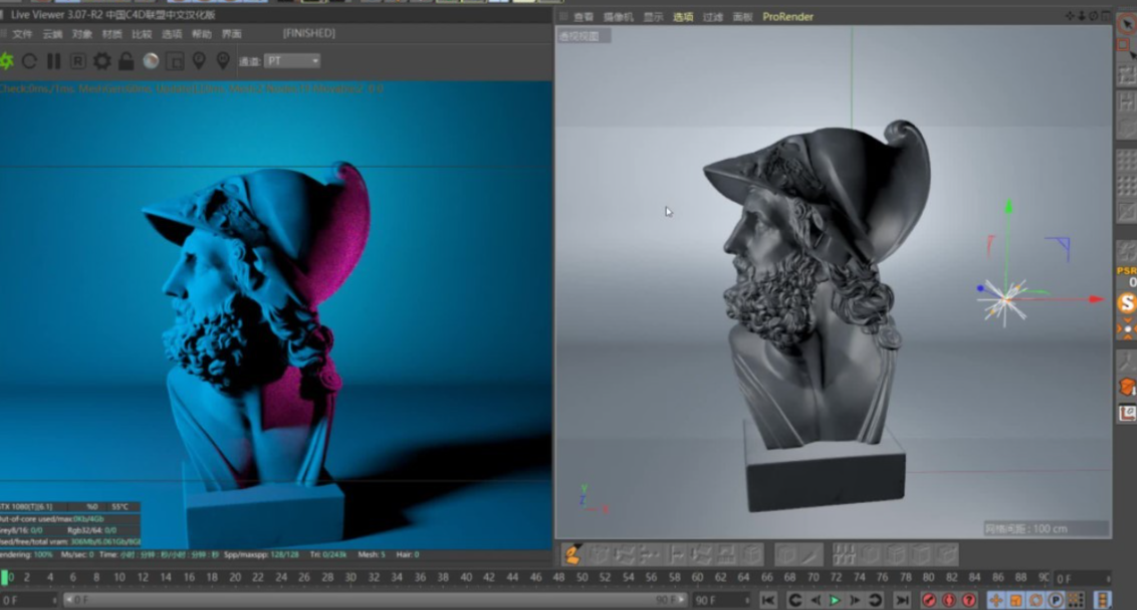Select the render region R icon
Image resolution: width=1137 pixels, height=610 pixels.
[x=78, y=61]
